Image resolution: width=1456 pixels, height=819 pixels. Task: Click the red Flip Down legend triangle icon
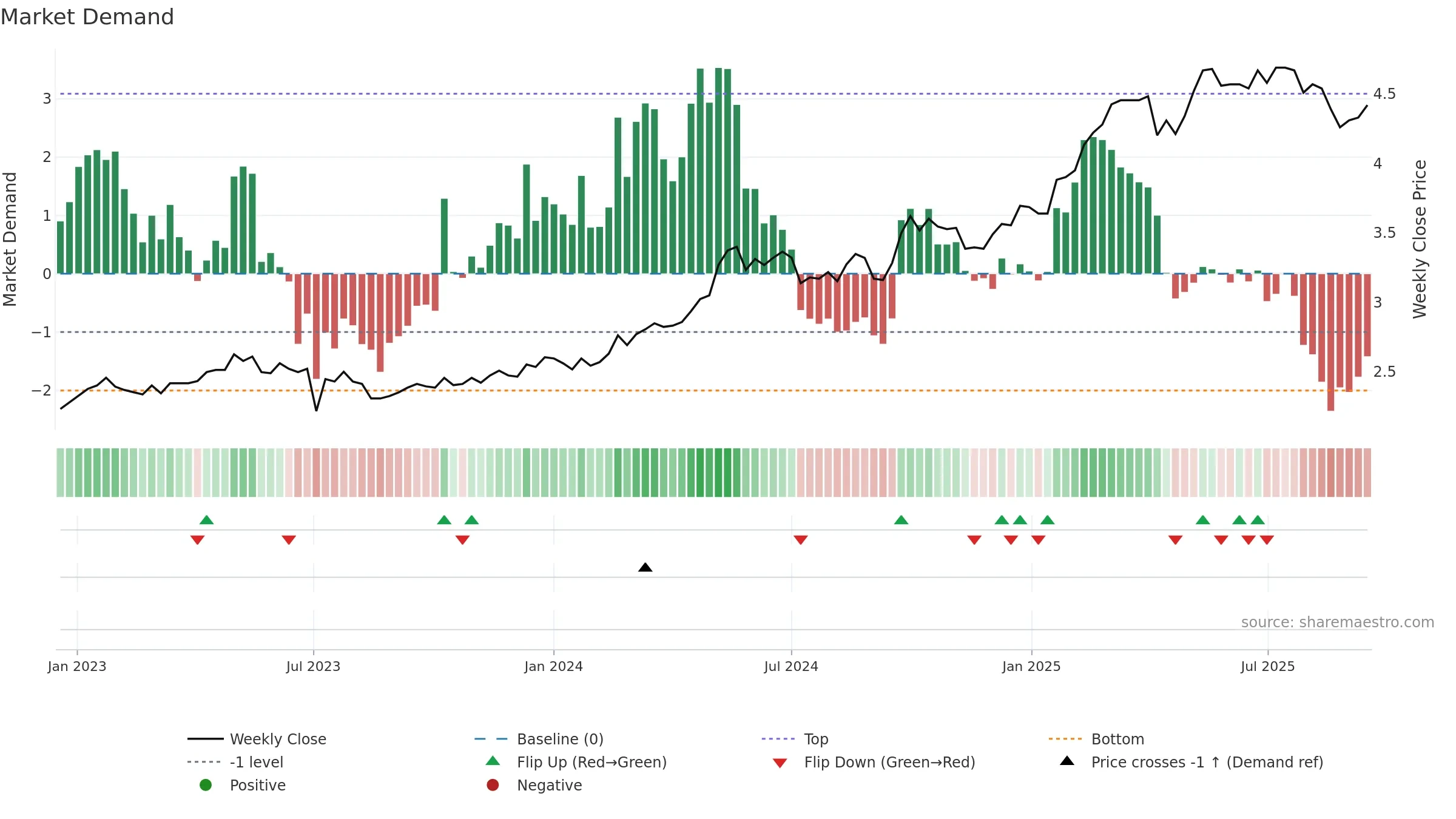click(780, 763)
